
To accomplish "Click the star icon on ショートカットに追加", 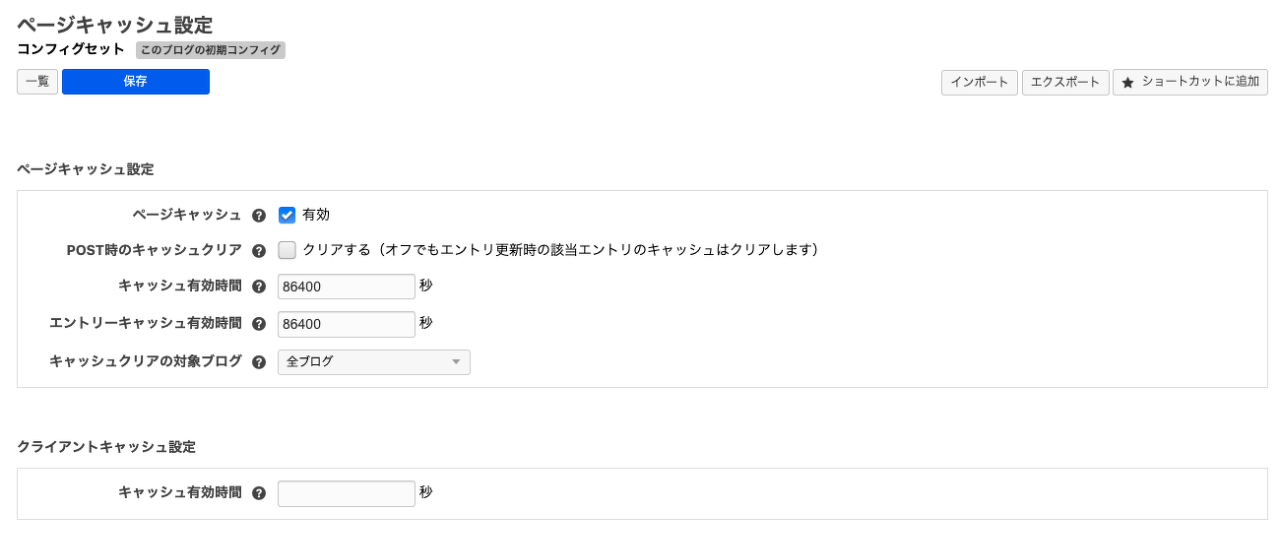I will (x=1128, y=83).
